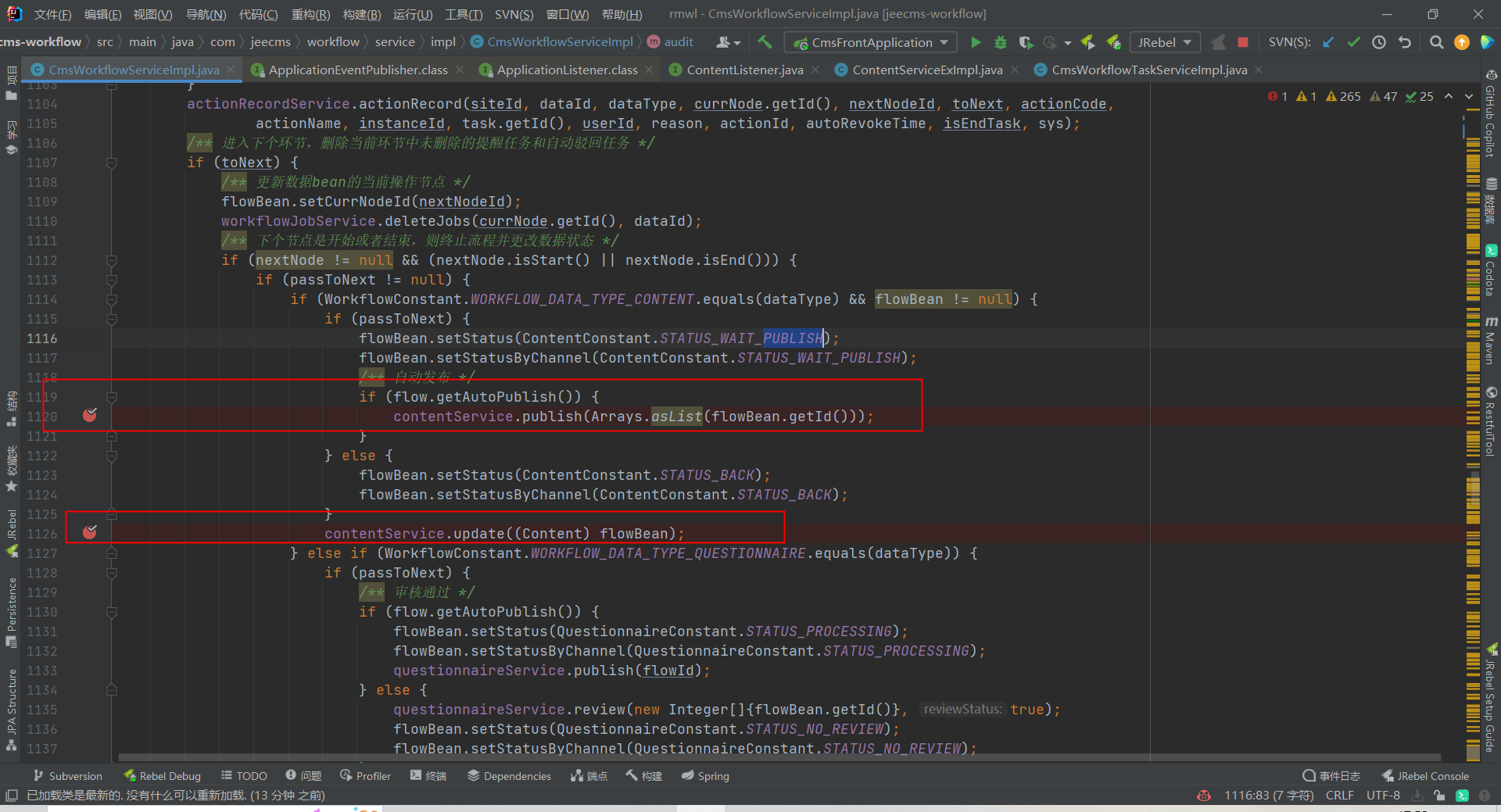Switch to the ContentListener.java tab
1501x812 pixels.
tap(744, 70)
